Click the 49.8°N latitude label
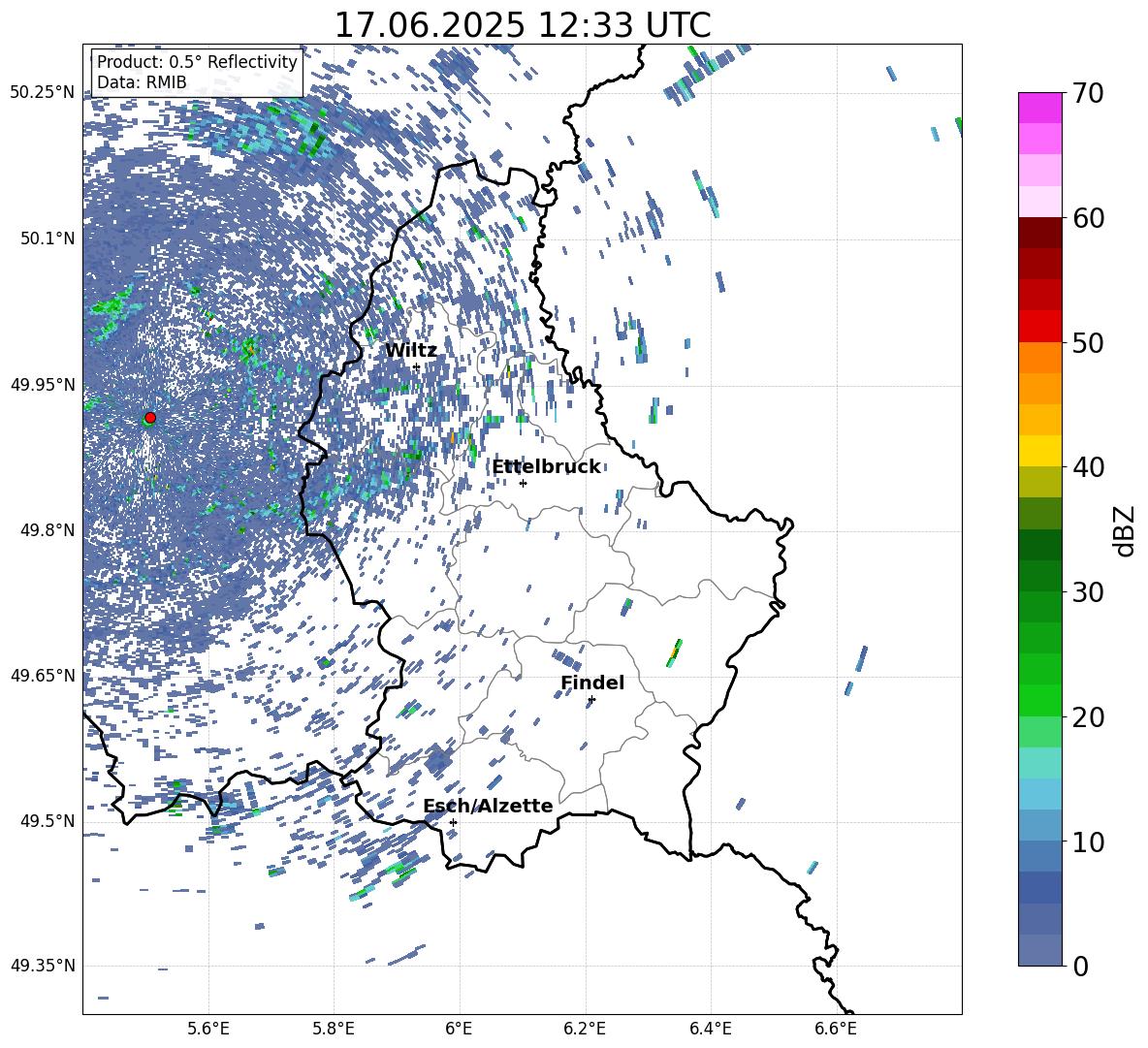 point(48,530)
